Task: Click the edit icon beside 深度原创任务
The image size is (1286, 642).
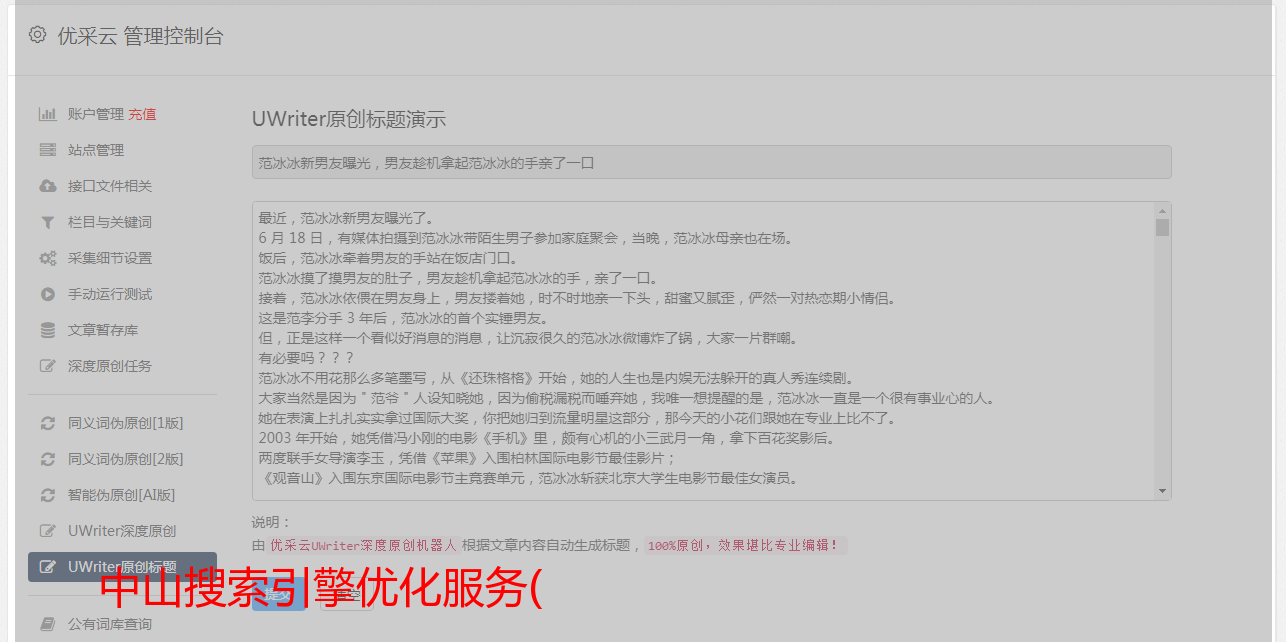Action: pyautogui.click(x=47, y=366)
